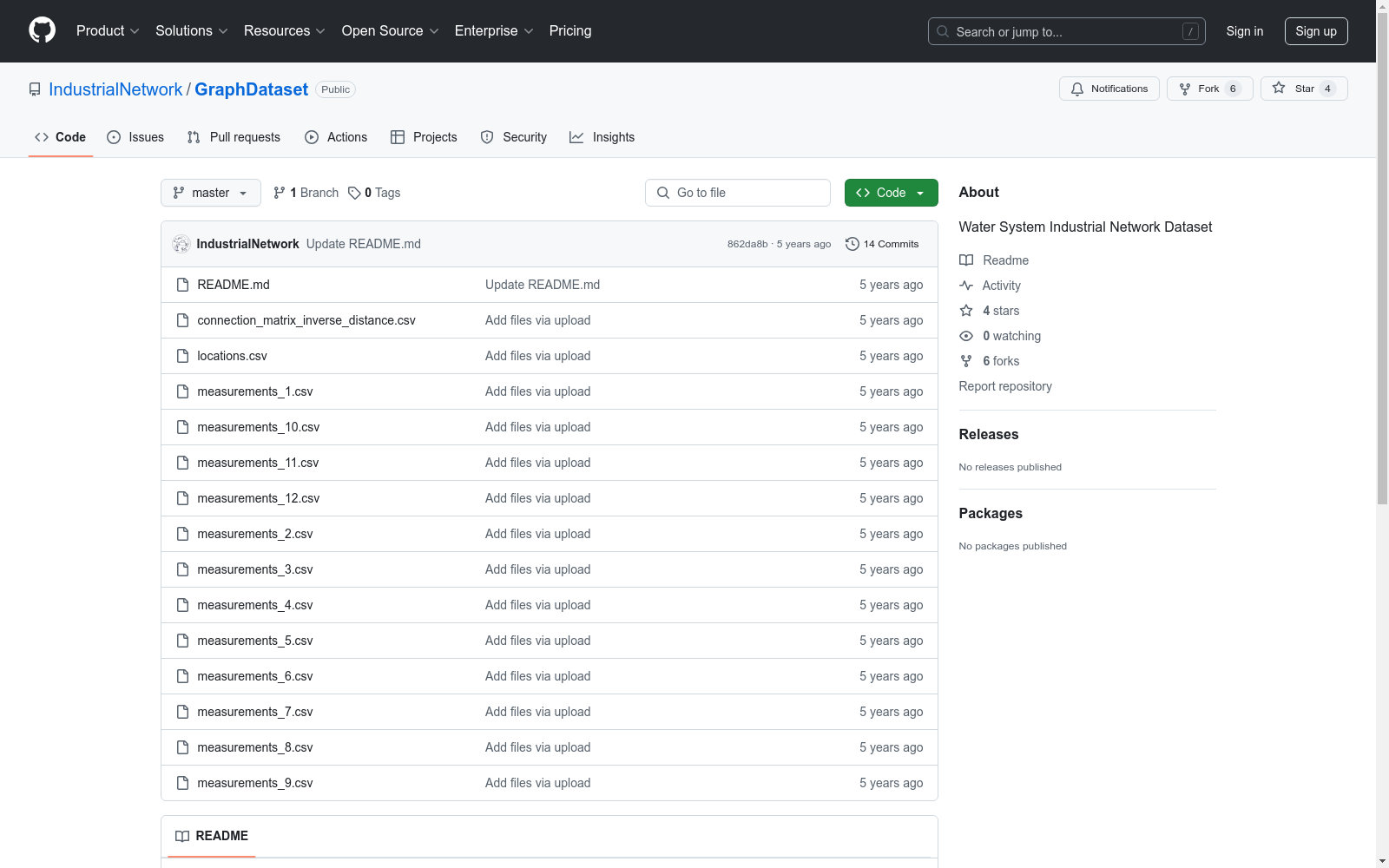
Task: Click the file icon beside connection_matrix_inverse_distance.csv
Action: (x=182, y=320)
